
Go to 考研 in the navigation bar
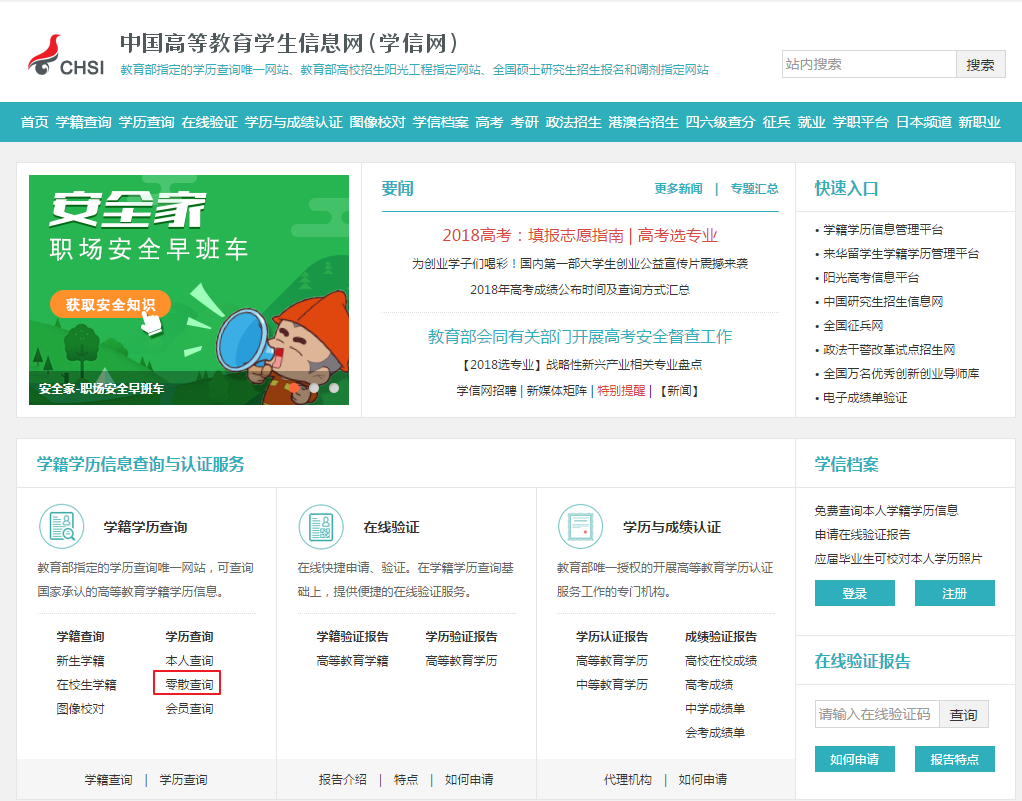[524, 122]
